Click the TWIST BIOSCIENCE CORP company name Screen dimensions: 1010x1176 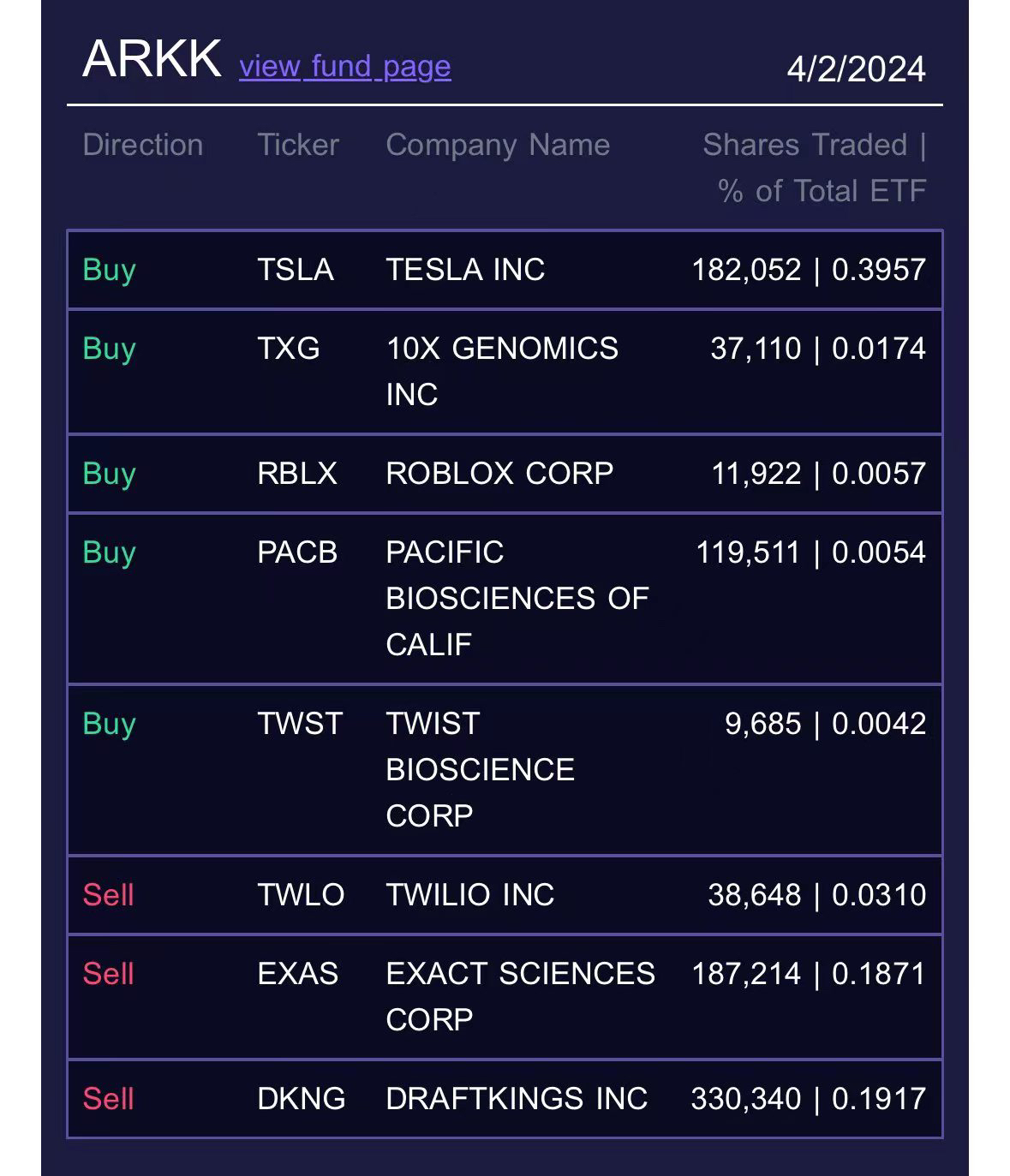pyautogui.click(x=480, y=769)
